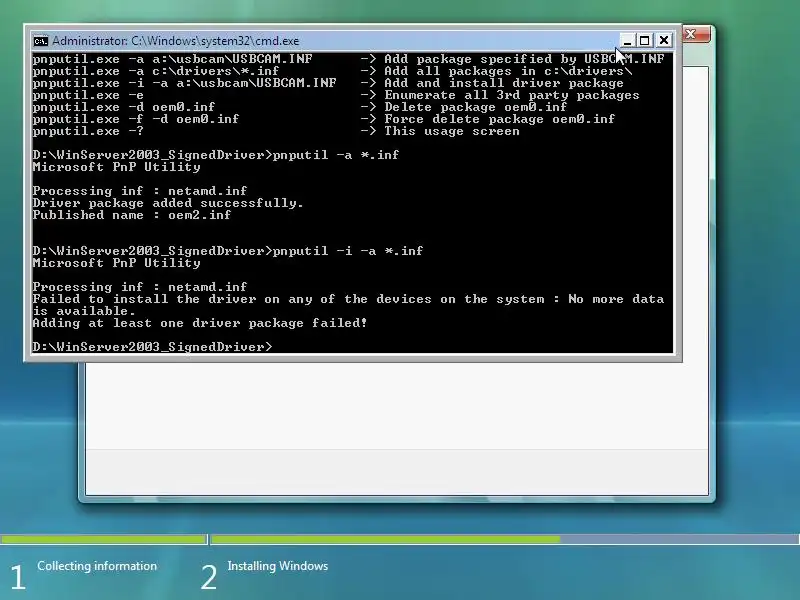Click the Collecting information progress bar
The width and height of the screenshot is (800, 600).
click(103, 539)
